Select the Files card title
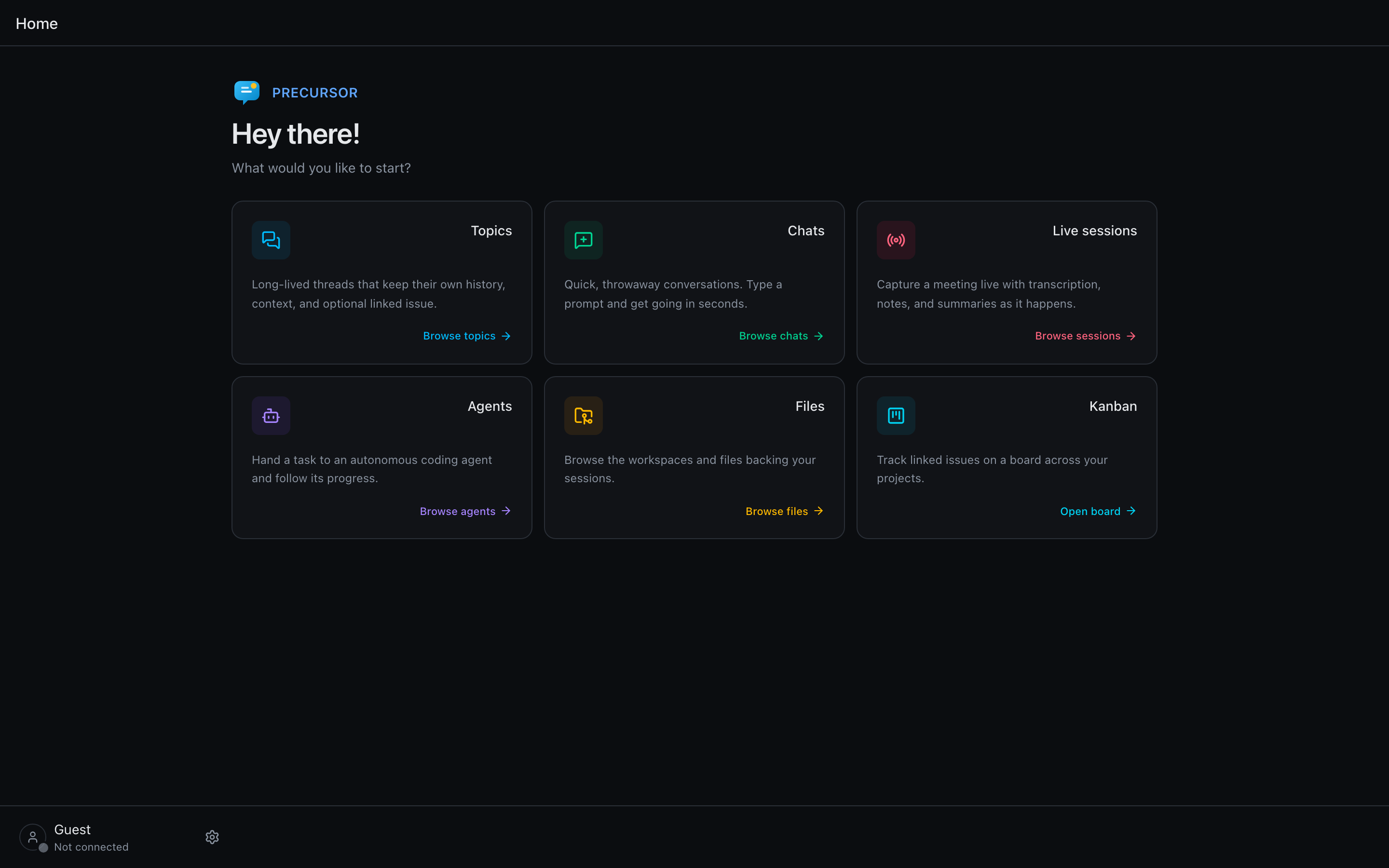The width and height of the screenshot is (1389, 868). (x=810, y=407)
